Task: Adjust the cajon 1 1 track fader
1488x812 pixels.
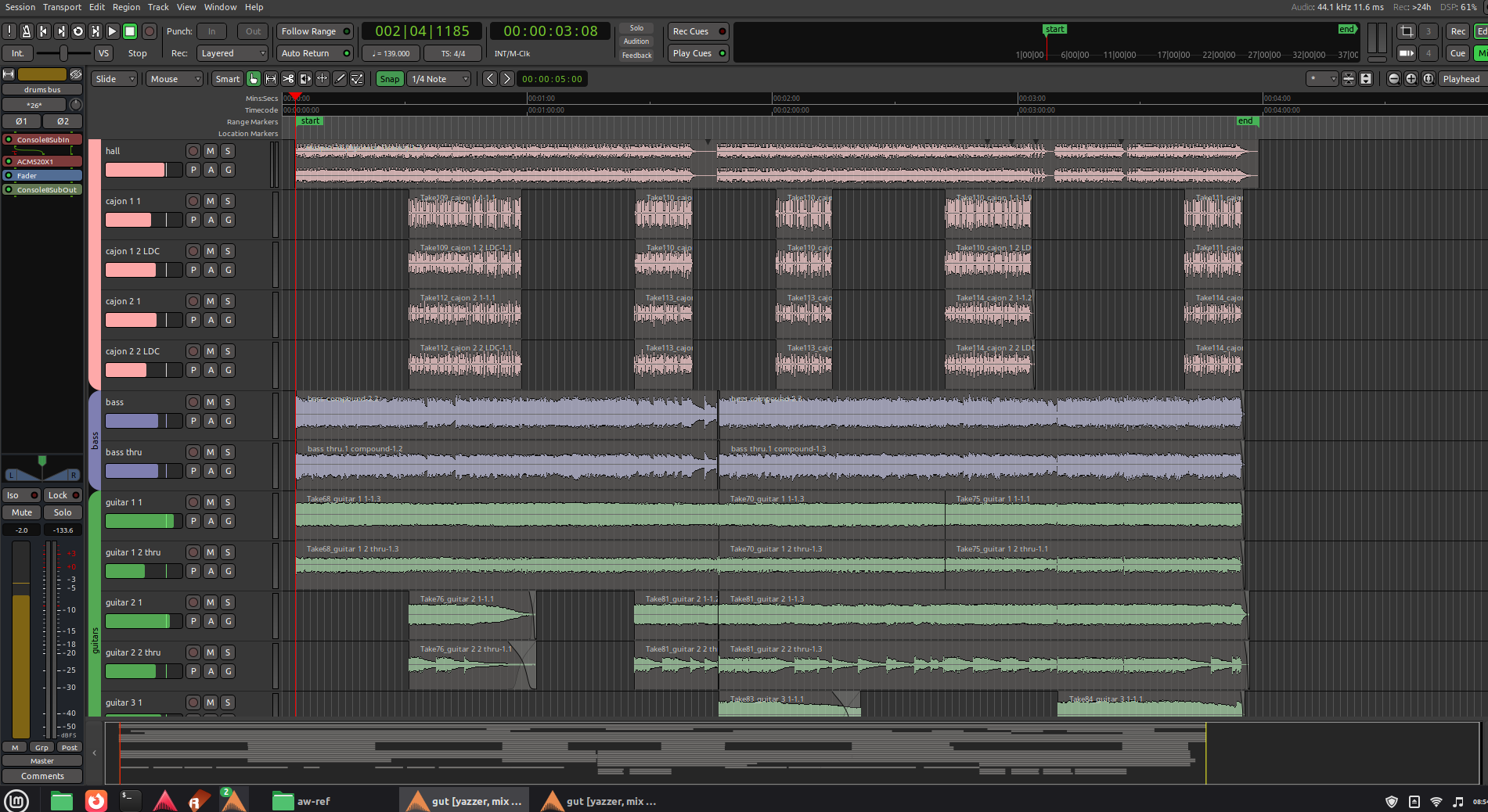Action: [x=143, y=220]
